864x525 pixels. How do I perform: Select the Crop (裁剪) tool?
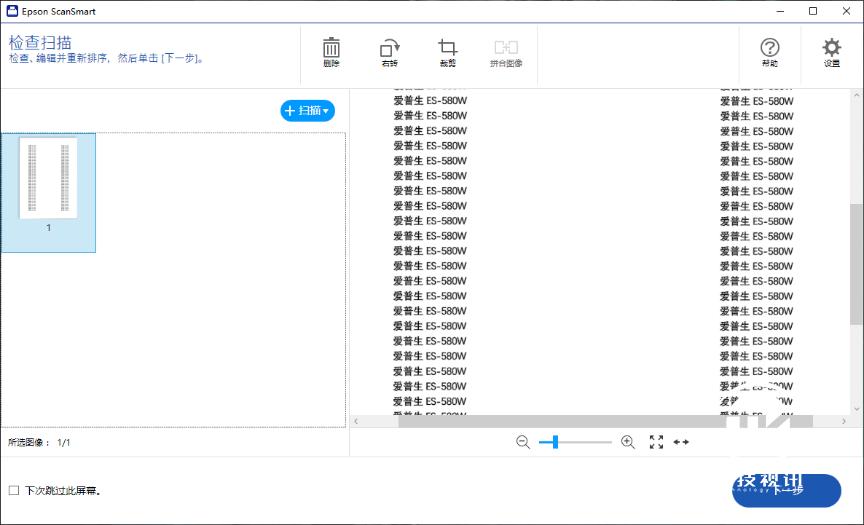pyautogui.click(x=447, y=52)
